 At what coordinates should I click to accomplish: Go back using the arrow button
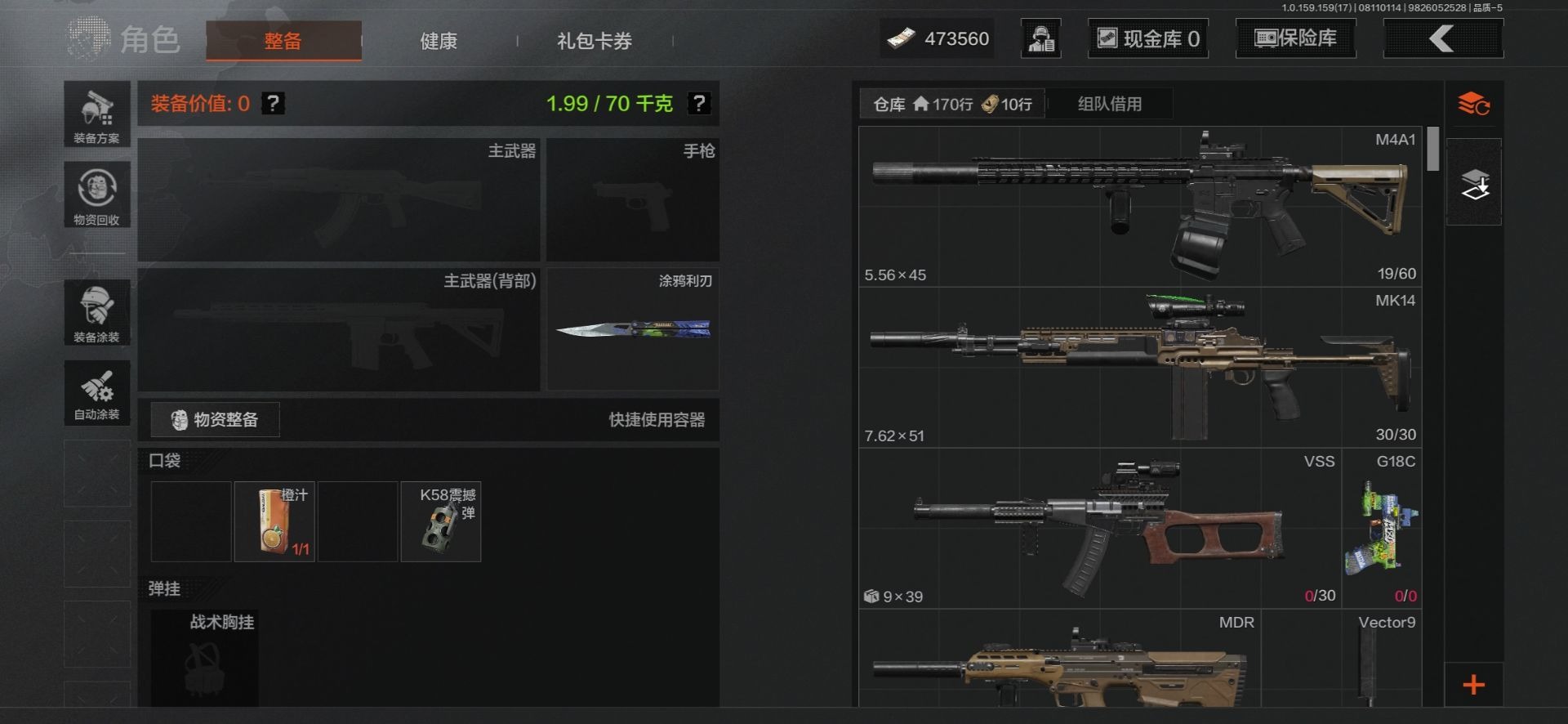click(x=1443, y=38)
